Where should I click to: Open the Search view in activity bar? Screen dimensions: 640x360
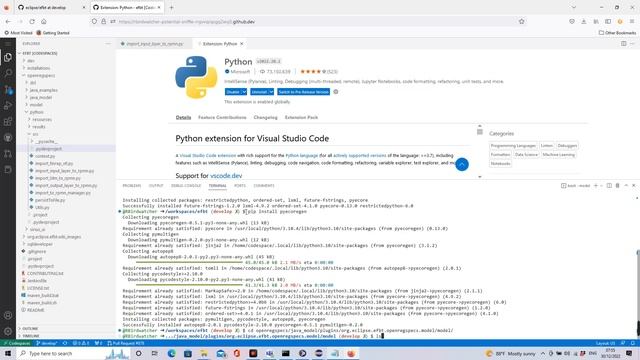(x=8, y=73)
